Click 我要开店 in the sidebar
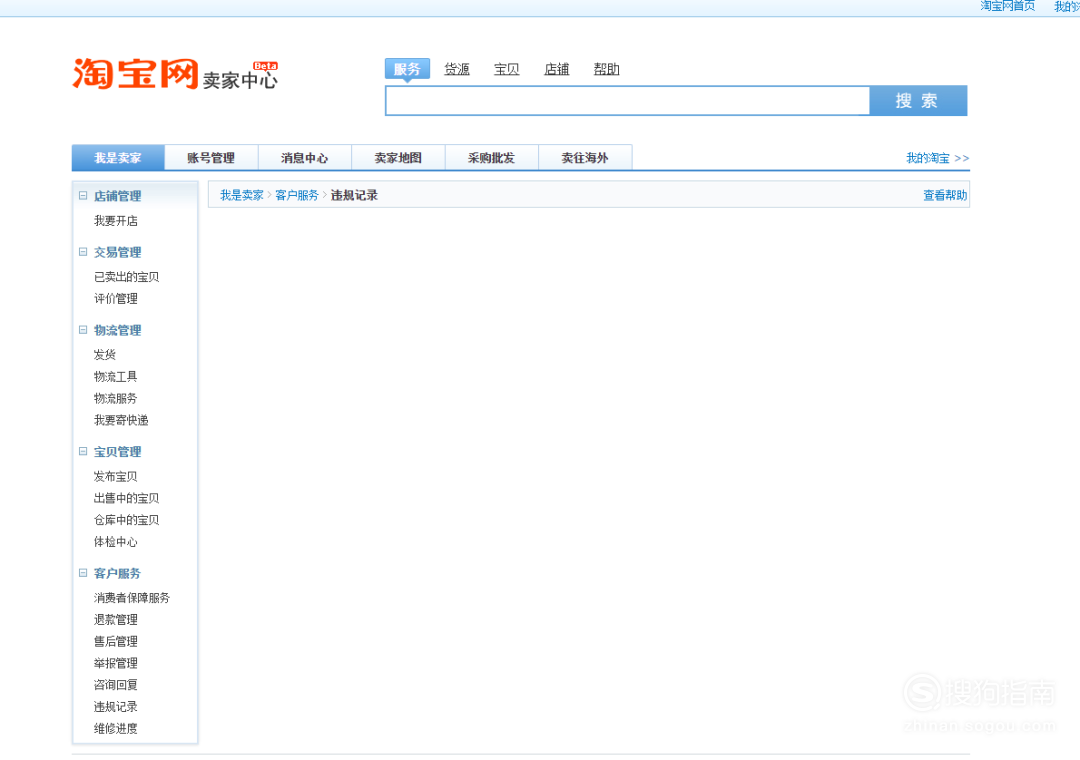Viewport: 1080px width, 760px height. 116,220
